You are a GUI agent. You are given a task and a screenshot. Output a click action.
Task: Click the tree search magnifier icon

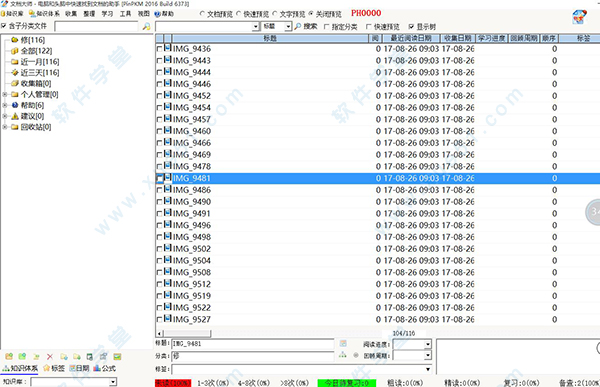click(x=146, y=26)
